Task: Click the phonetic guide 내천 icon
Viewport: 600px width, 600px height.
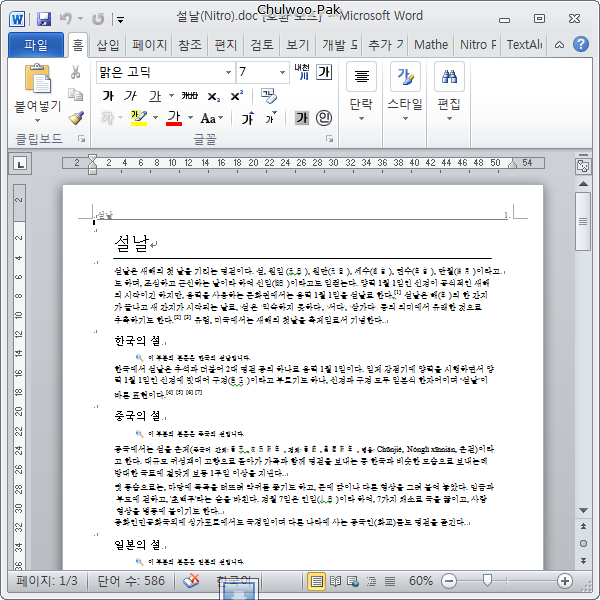Action: click(302, 72)
